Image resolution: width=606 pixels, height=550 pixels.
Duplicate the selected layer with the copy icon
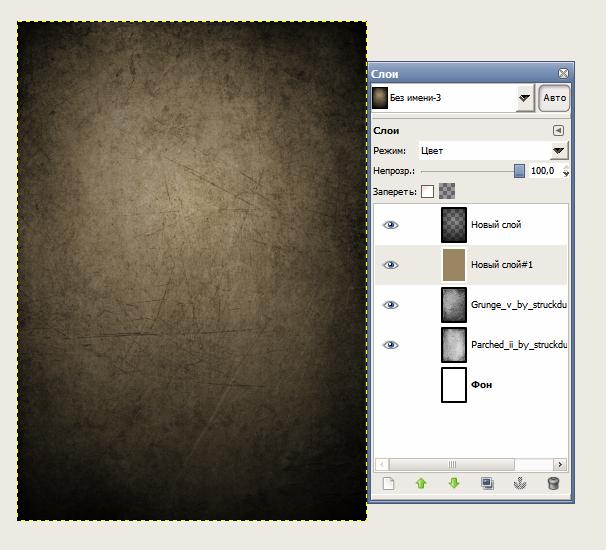click(x=487, y=483)
